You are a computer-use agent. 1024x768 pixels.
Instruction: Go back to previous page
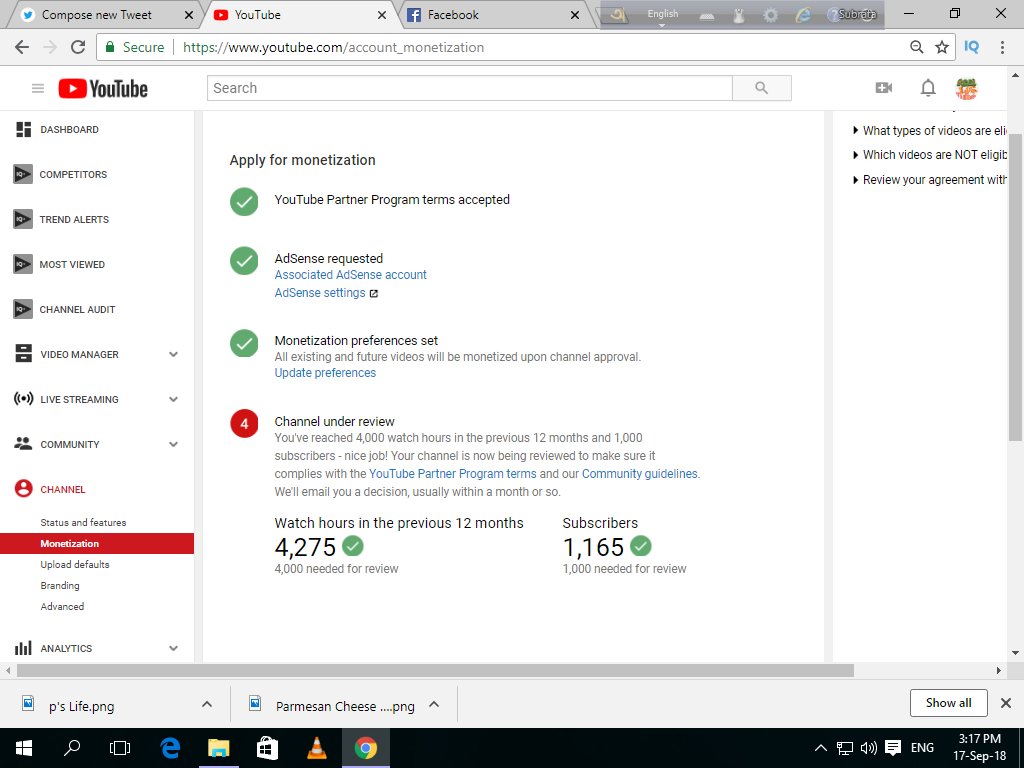pyautogui.click(x=22, y=47)
